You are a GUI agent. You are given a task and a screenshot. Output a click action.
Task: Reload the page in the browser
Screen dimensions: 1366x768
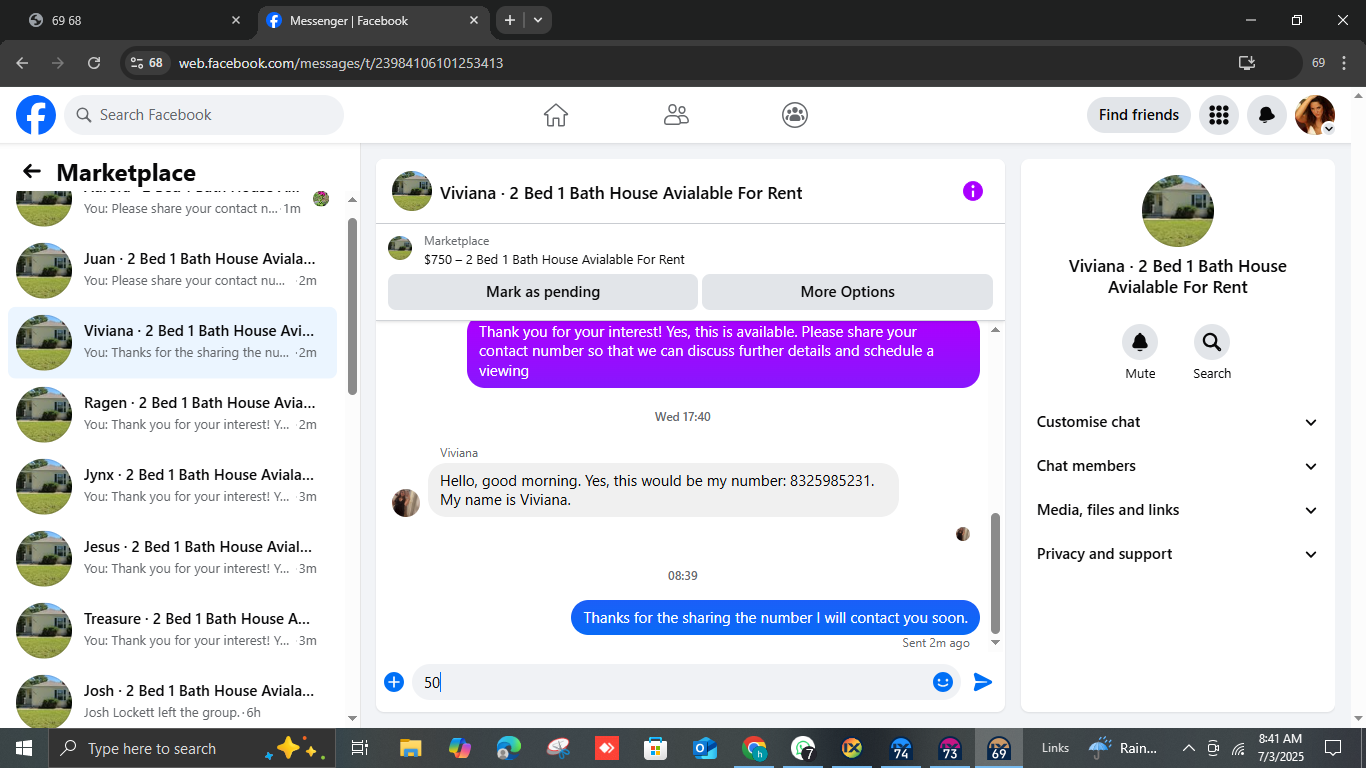point(94,63)
